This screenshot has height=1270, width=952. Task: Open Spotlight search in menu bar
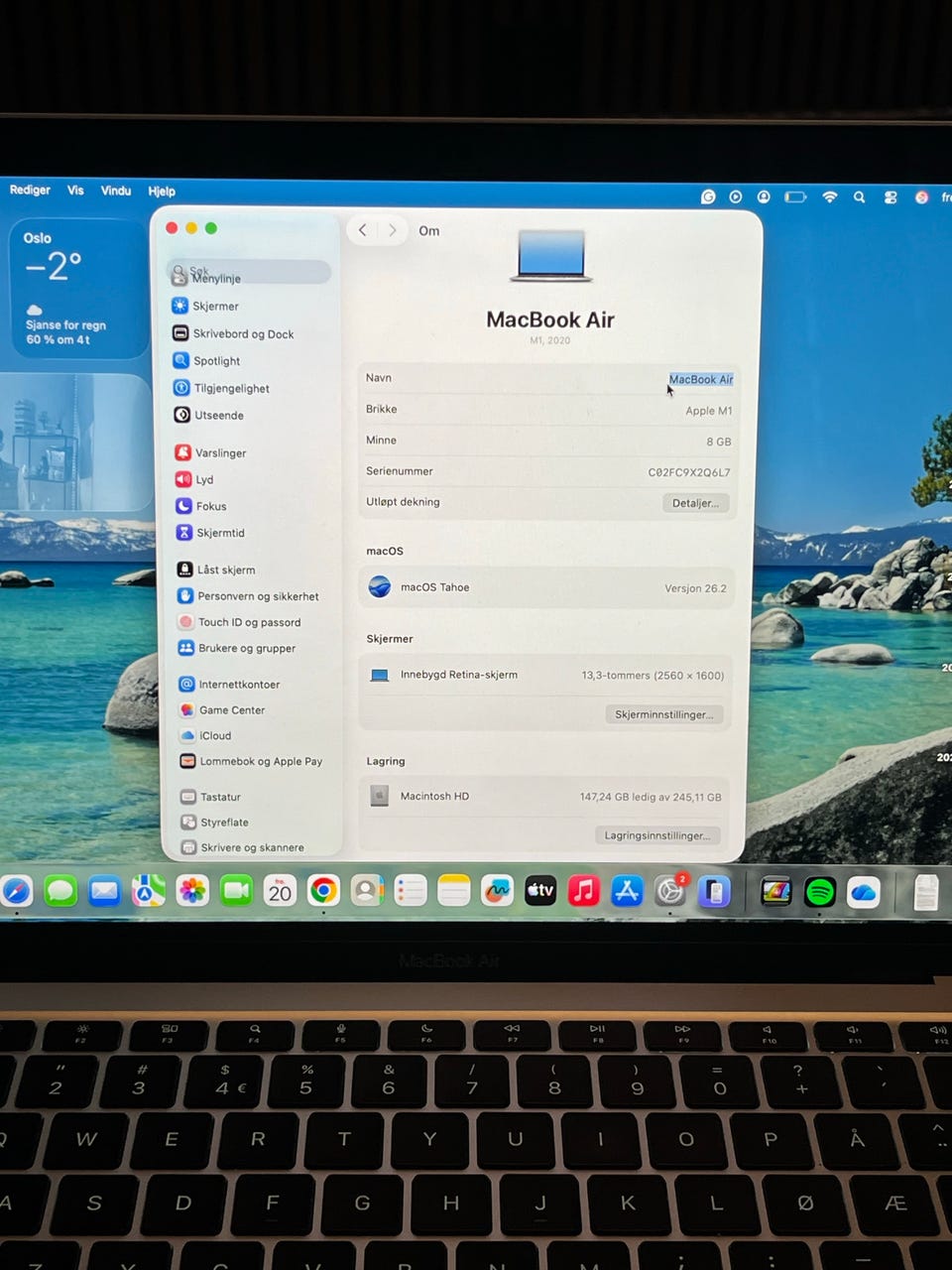pyautogui.click(x=859, y=196)
